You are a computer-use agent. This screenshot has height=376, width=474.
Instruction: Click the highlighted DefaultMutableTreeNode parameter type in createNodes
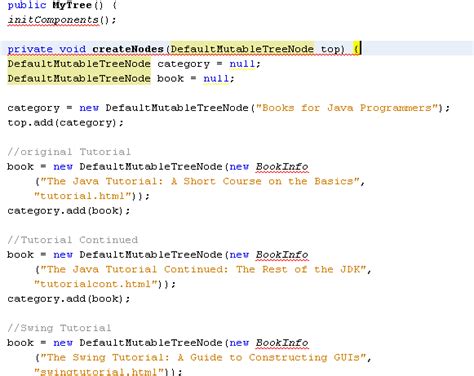pyautogui.click(x=242, y=49)
